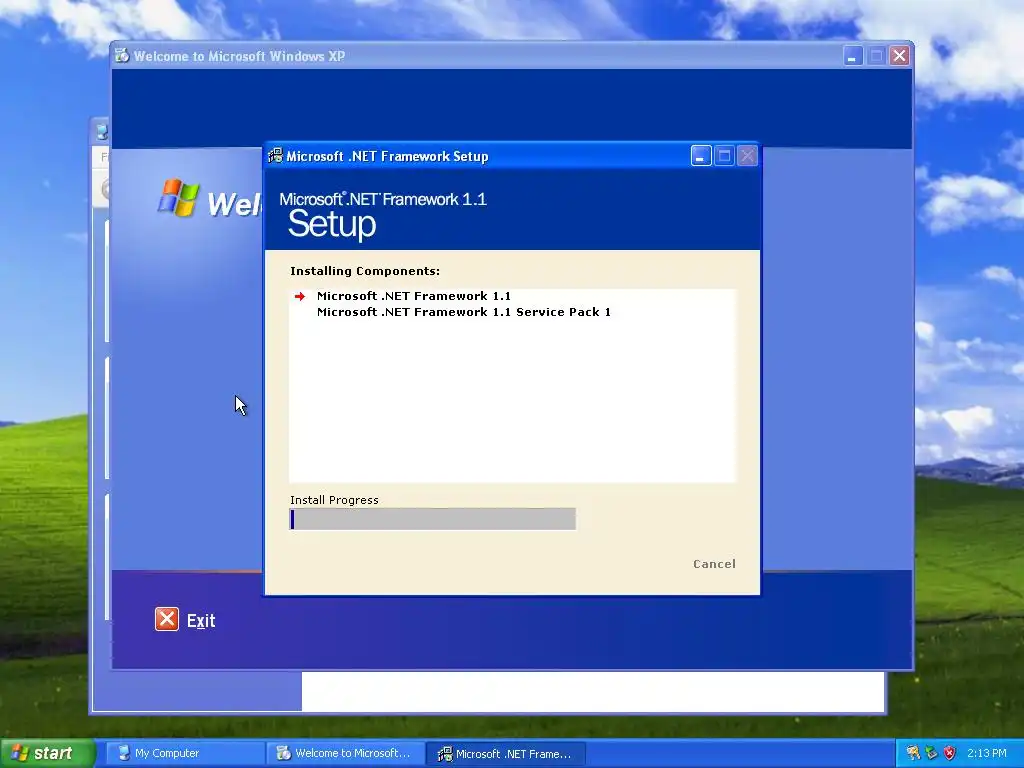Click the first system tray icon

coord(912,754)
